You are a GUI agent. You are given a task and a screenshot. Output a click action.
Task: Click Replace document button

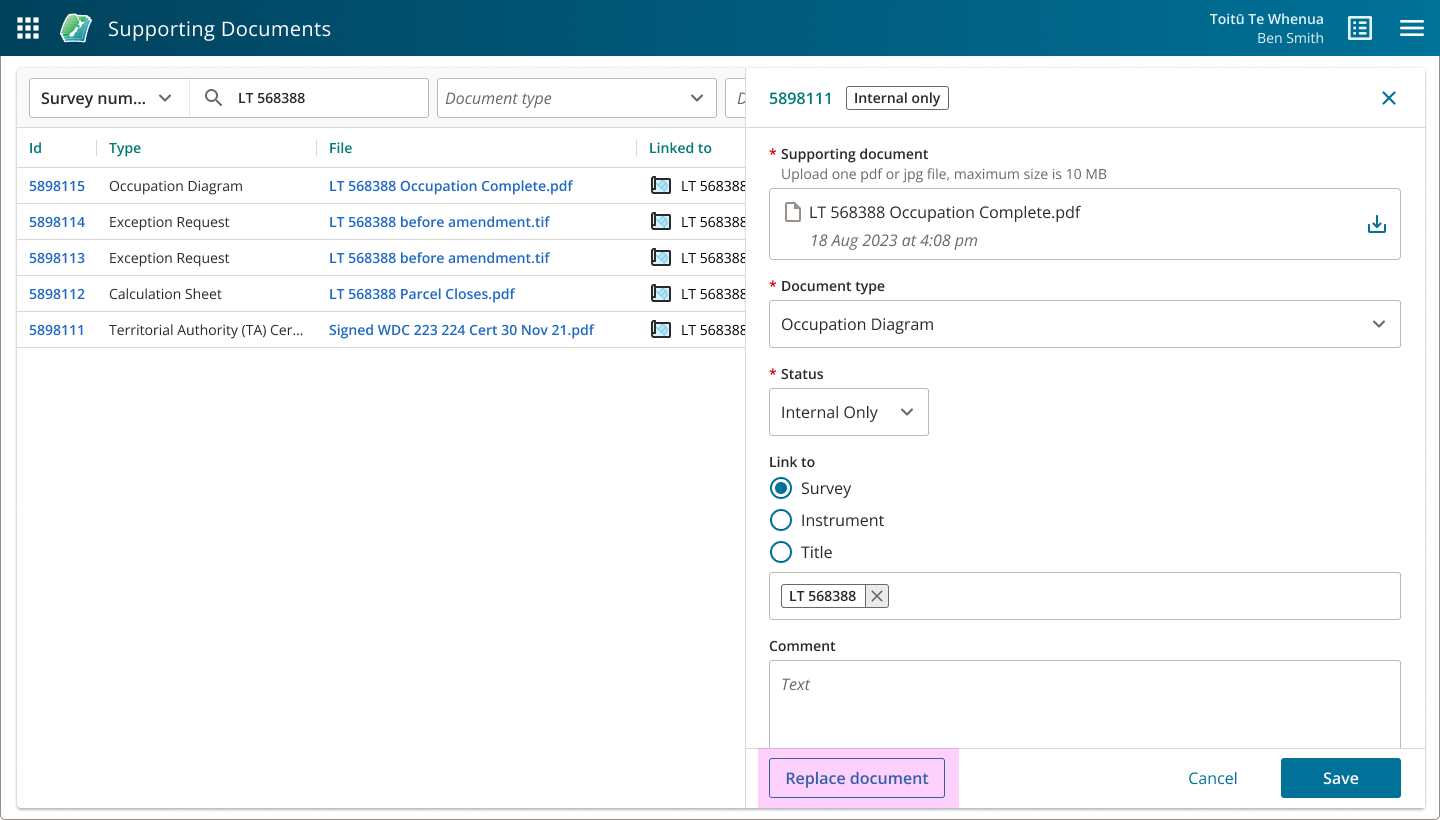(857, 778)
